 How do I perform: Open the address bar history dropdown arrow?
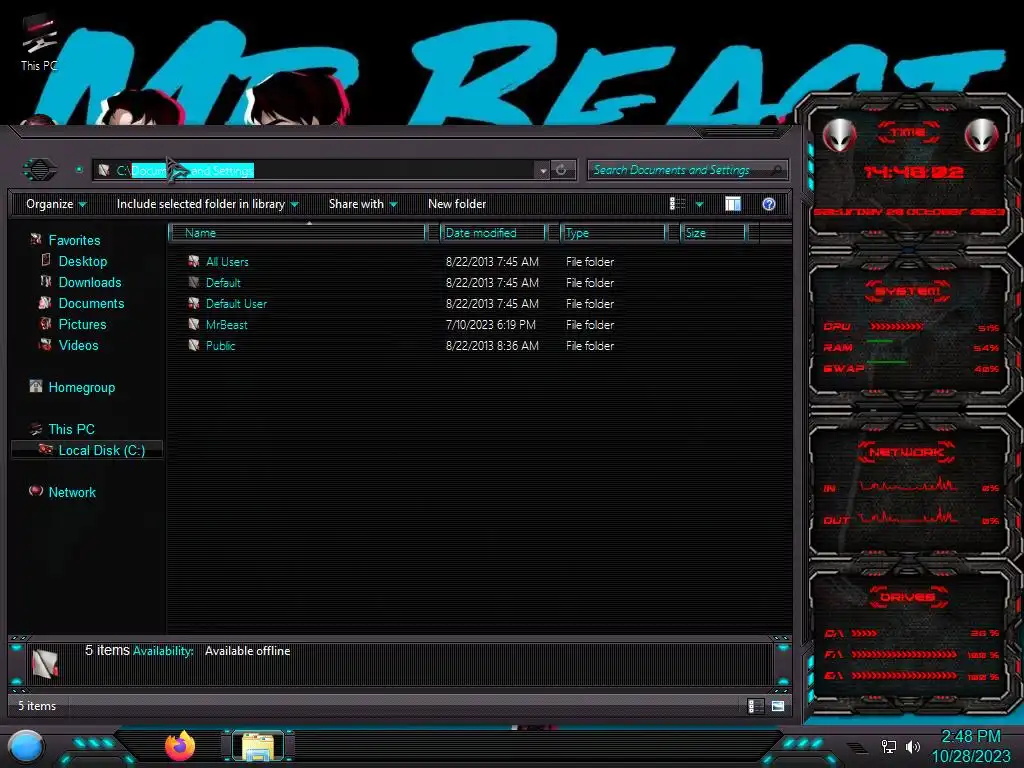543,170
